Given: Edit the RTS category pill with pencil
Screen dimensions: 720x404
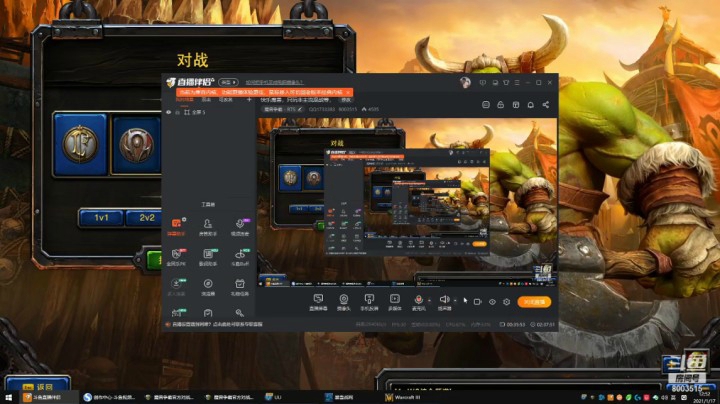Looking at the screenshot, I should coord(283,110).
